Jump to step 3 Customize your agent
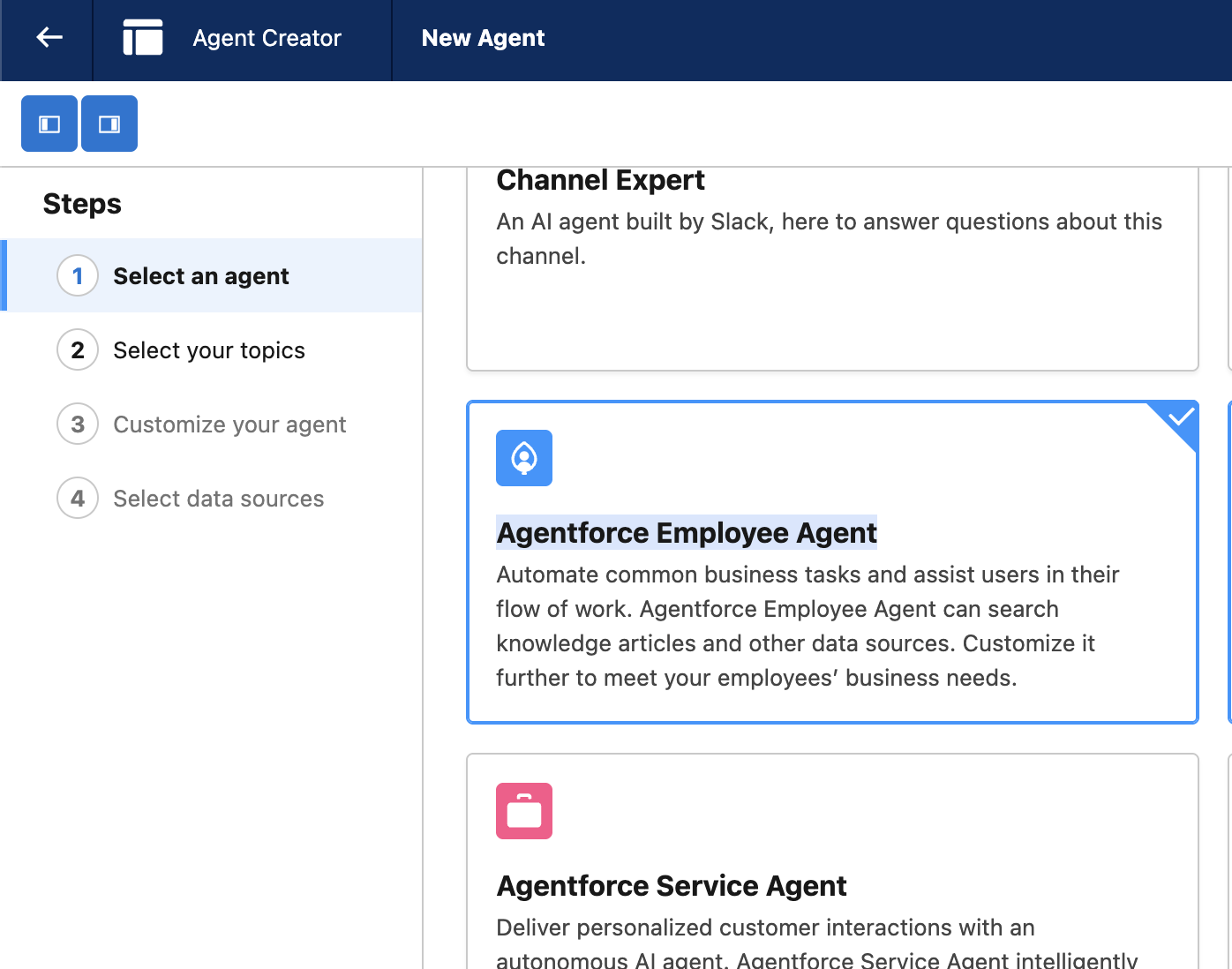 click(229, 424)
